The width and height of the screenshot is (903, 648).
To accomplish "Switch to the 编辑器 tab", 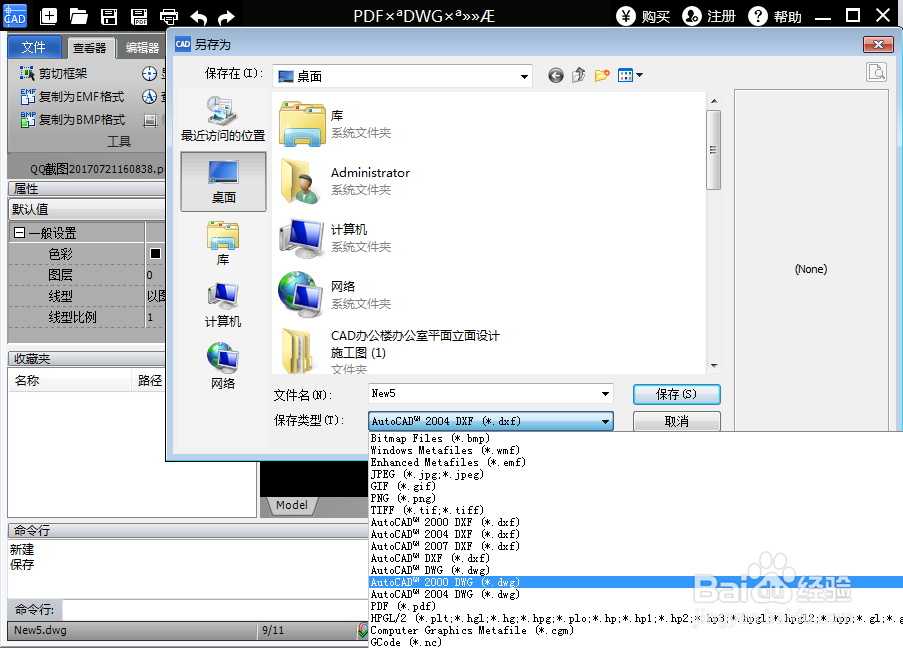I will pyautogui.click(x=142, y=48).
